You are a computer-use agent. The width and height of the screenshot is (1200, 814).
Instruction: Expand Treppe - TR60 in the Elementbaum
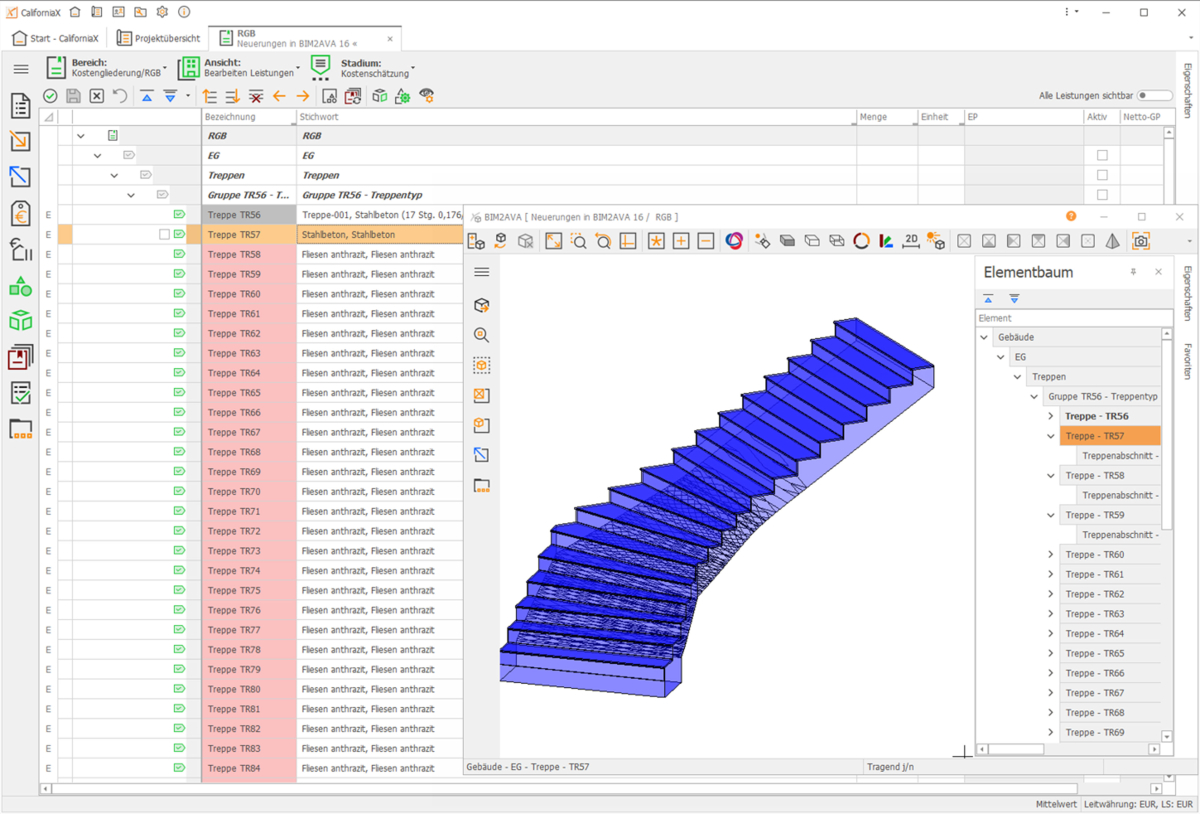pyautogui.click(x=1050, y=555)
